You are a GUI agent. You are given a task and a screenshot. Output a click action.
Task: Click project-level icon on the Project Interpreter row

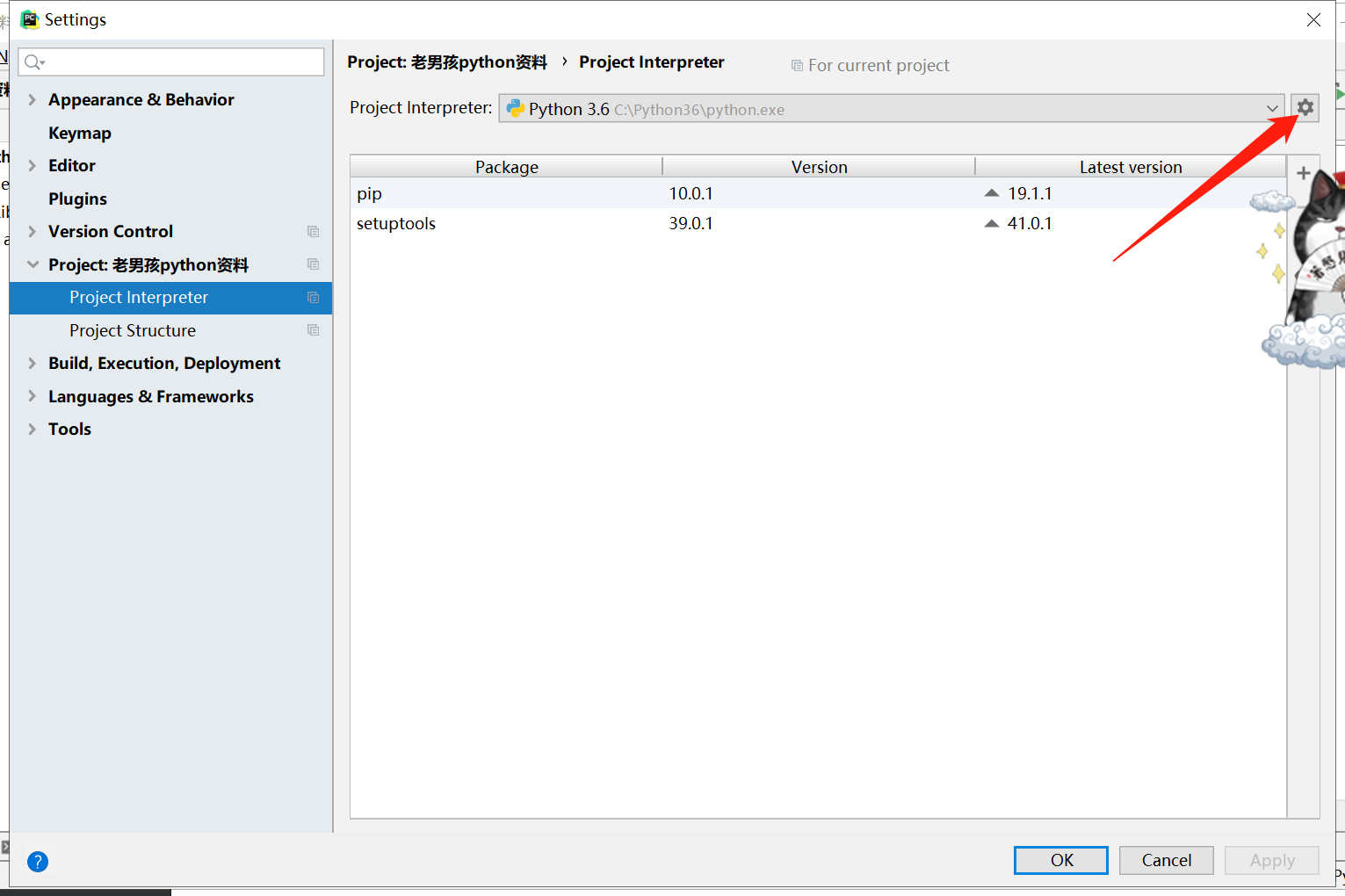[x=313, y=298]
